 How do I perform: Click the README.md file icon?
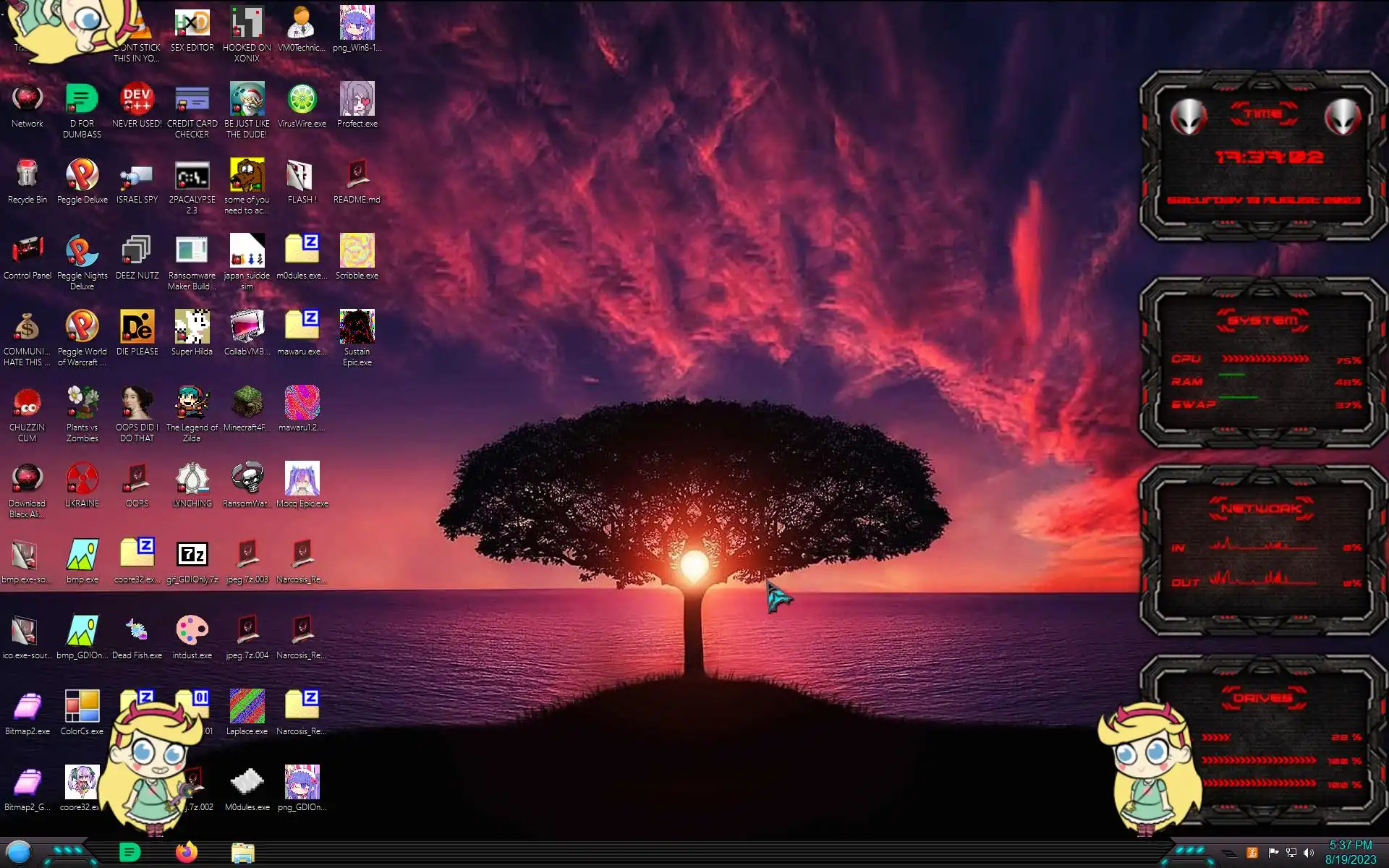coord(357,176)
